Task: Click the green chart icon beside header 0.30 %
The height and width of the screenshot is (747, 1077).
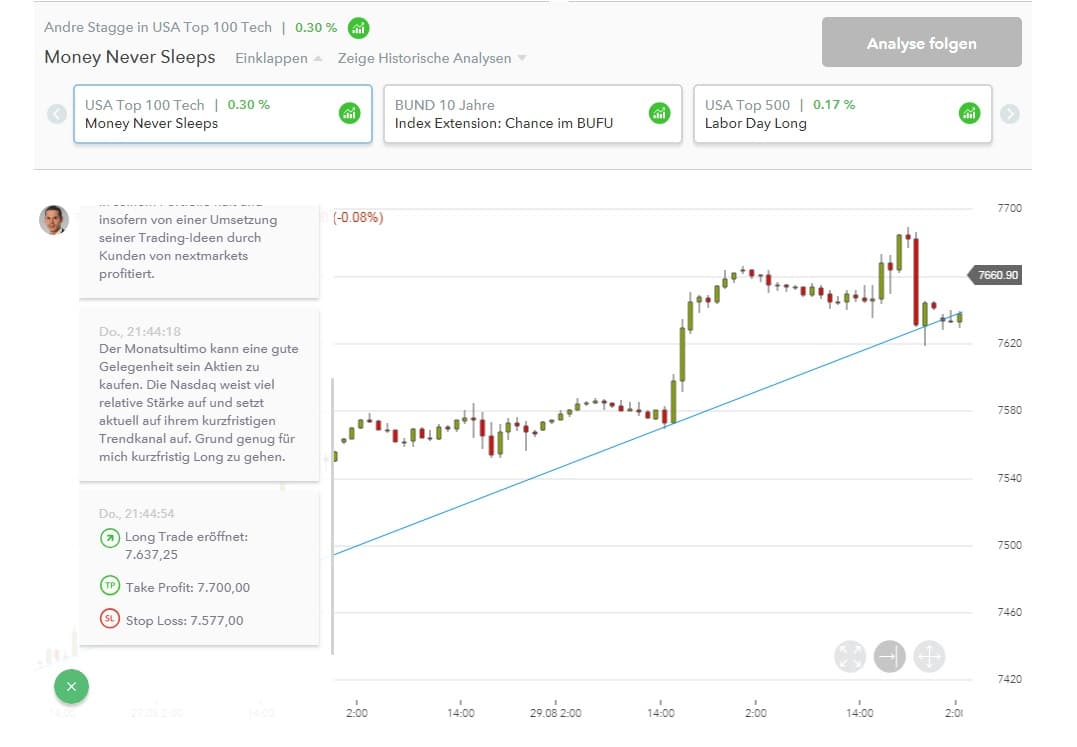Action: [x=358, y=28]
